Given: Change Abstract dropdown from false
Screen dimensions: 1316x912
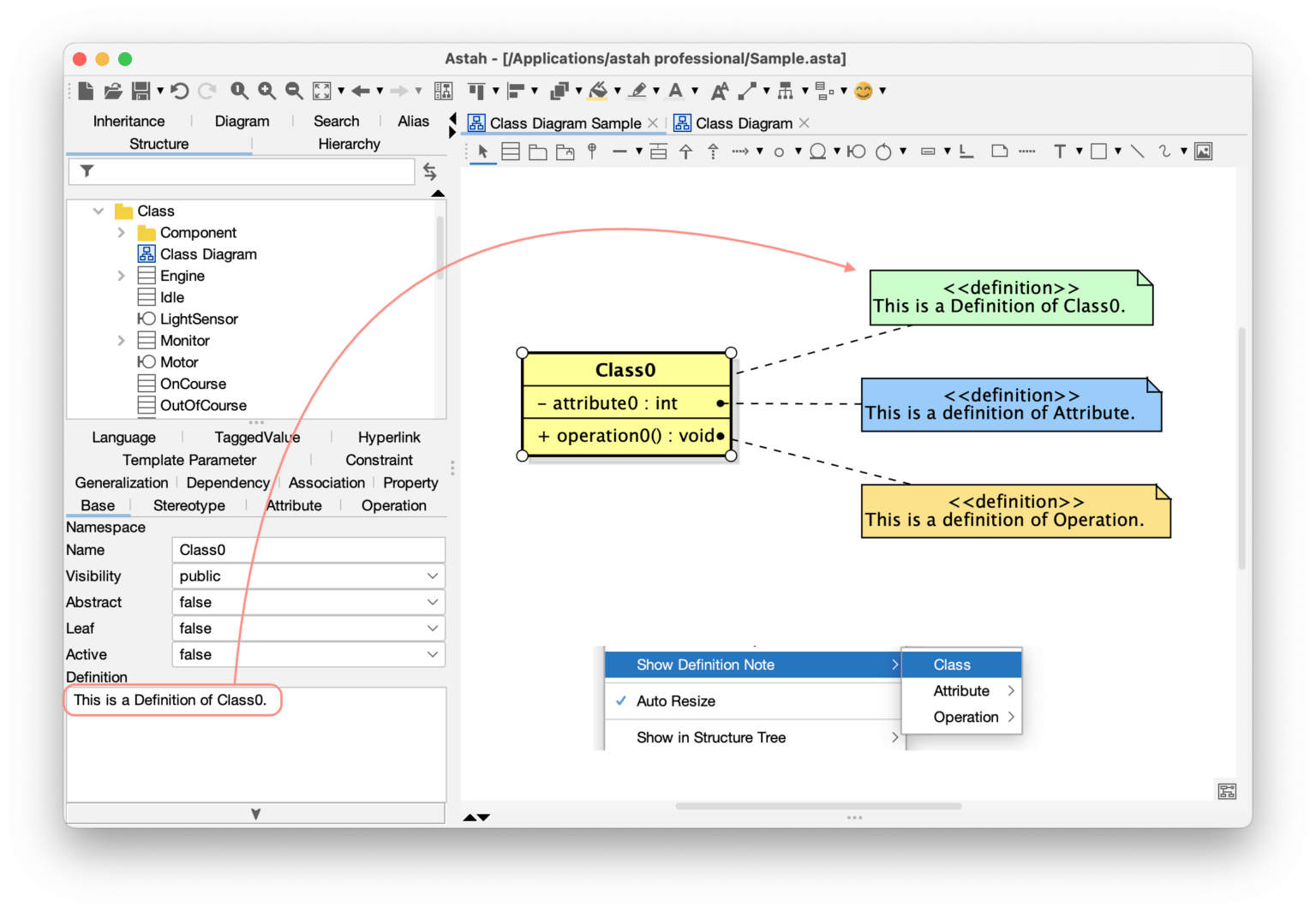Looking at the screenshot, I should pyautogui.click(x=433, y=602).
